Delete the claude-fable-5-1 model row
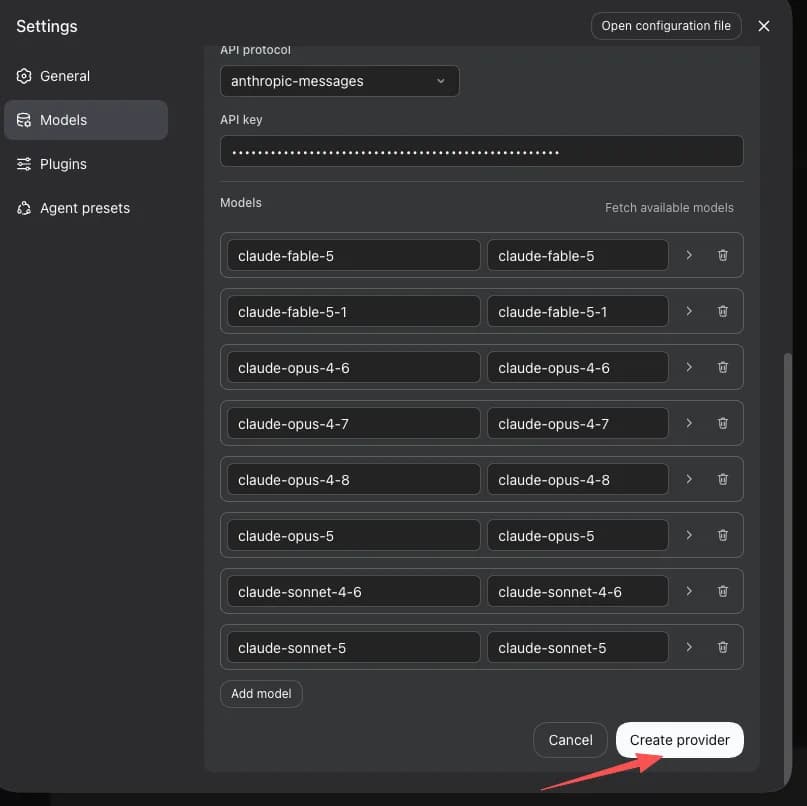 [x=723, y=311]
